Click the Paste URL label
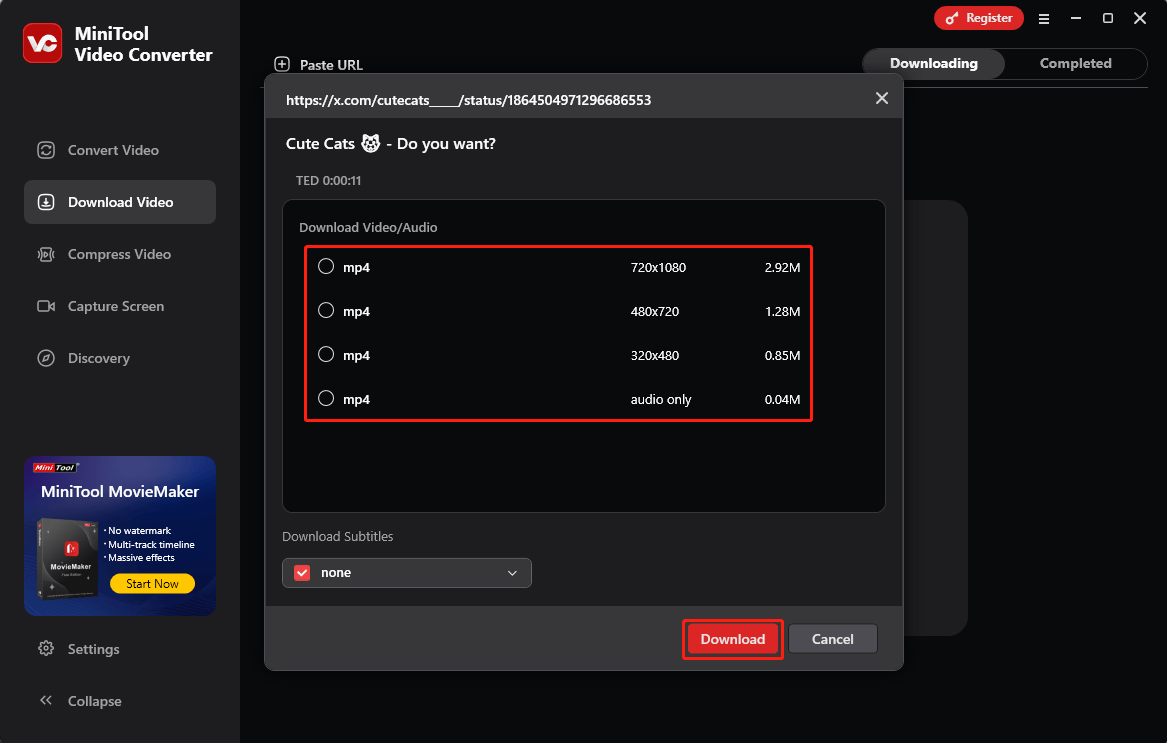 (x=331, y=65)
